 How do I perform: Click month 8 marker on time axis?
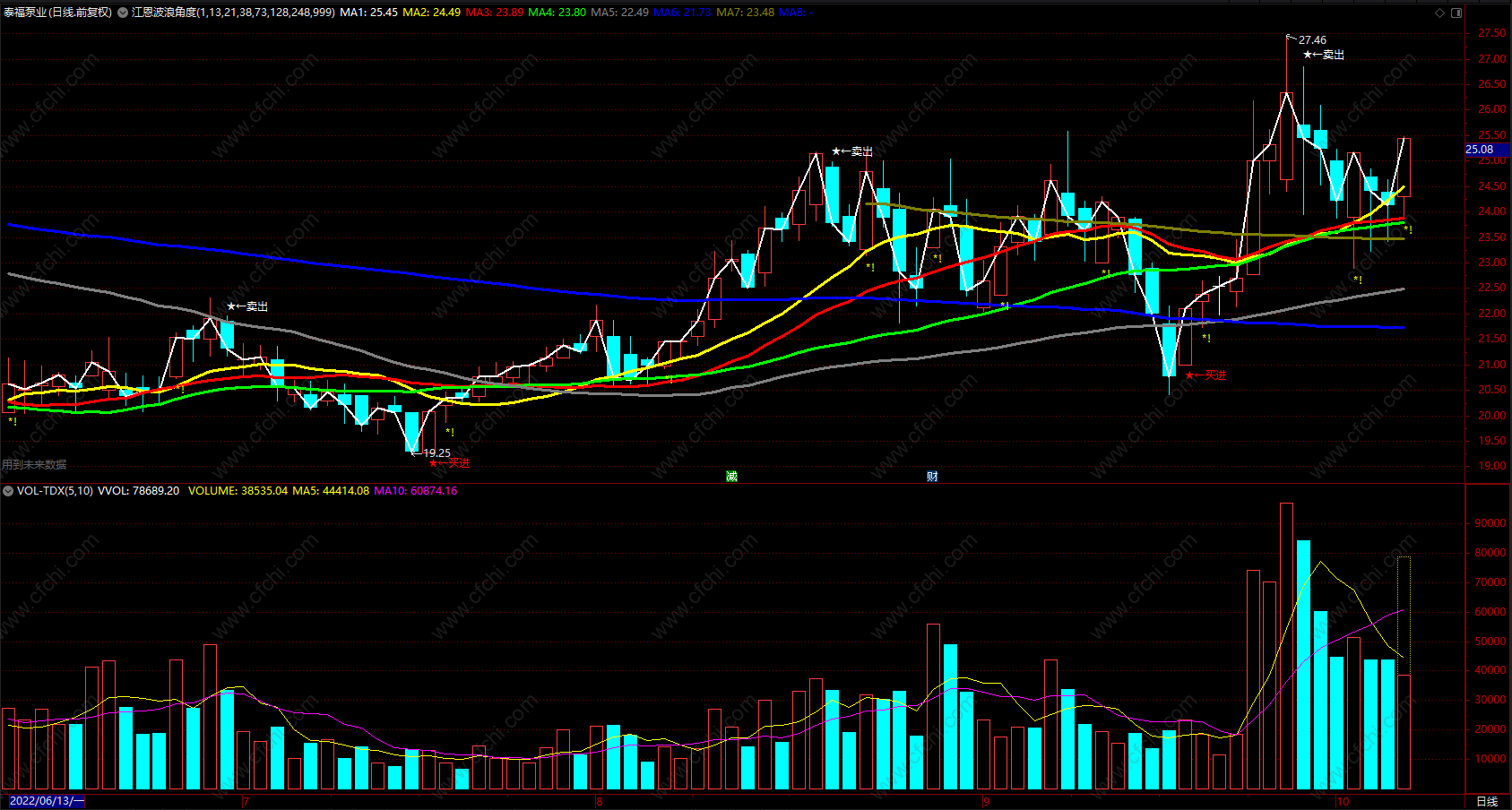tap(599, 801)
